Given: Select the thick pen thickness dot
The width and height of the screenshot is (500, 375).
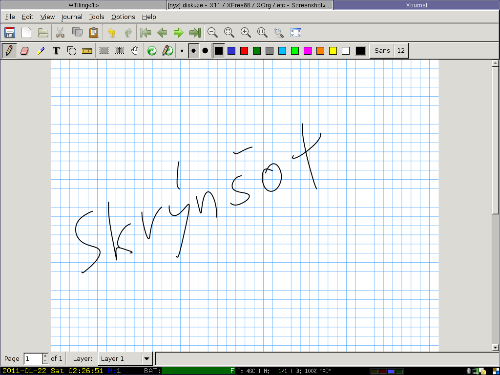Looking at the screenshot, I should tap(205, 51).
